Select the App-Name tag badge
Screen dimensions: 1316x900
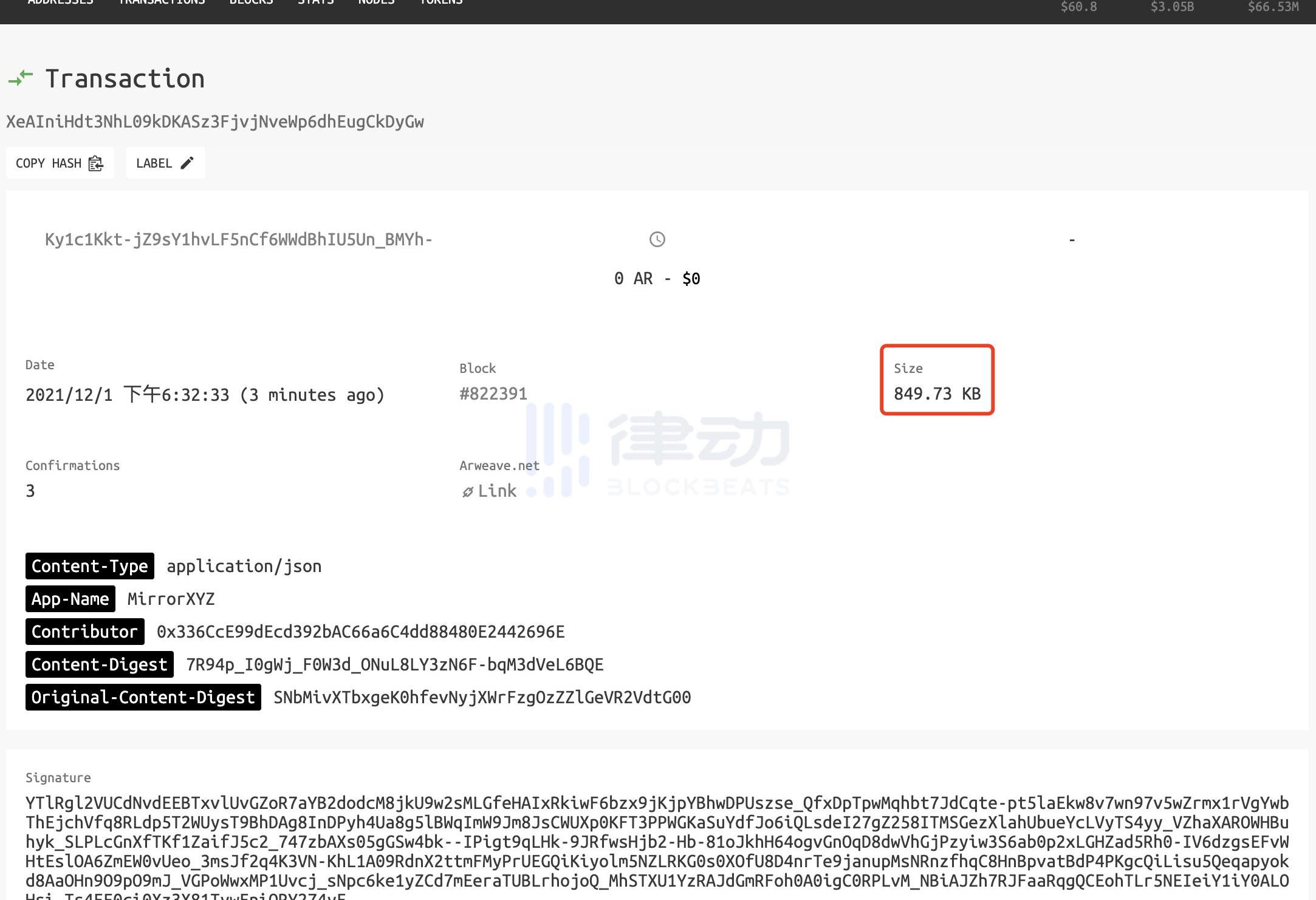(x=70, y=599)
